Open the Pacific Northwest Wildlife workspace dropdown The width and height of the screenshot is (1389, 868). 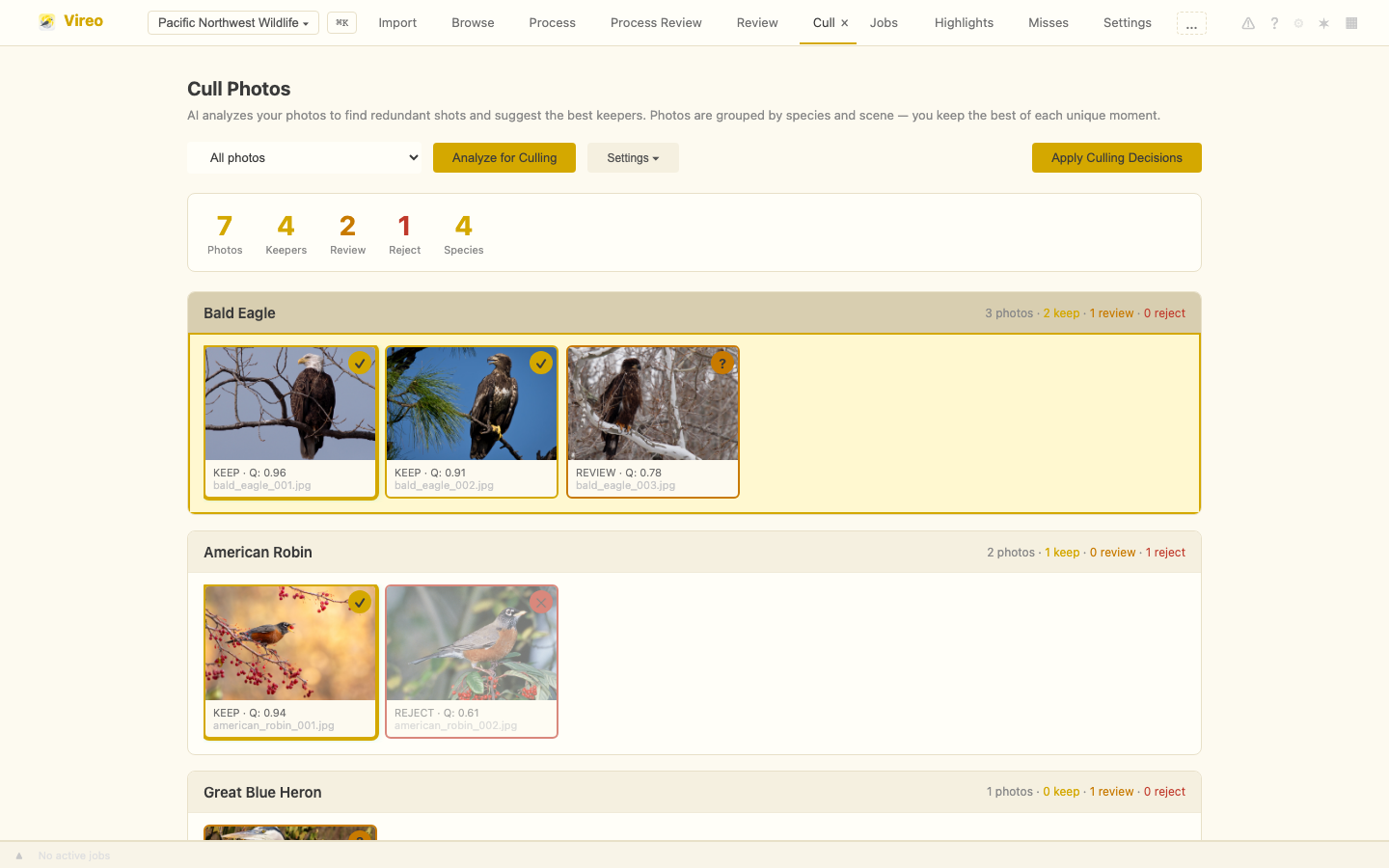233,22
